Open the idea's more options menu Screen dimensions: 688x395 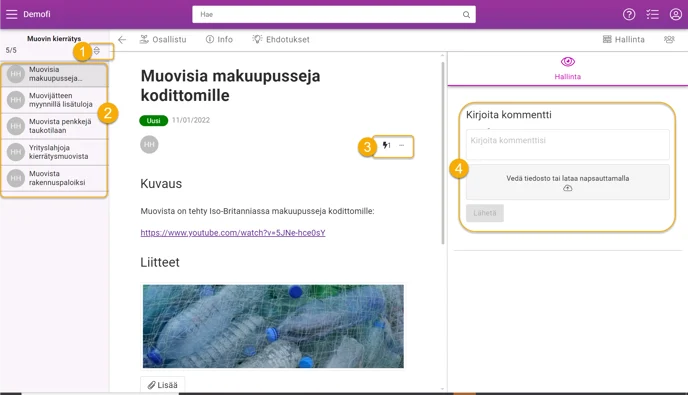401,145
